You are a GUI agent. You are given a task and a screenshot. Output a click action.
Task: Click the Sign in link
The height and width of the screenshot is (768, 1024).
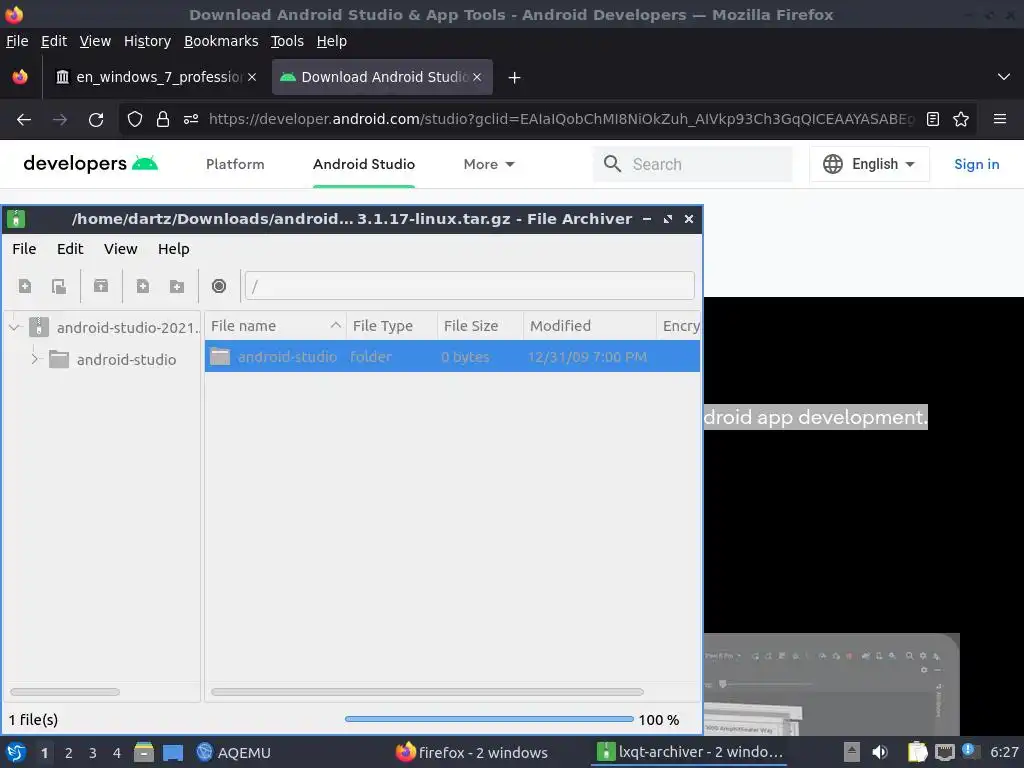click(x=976, y=165)
